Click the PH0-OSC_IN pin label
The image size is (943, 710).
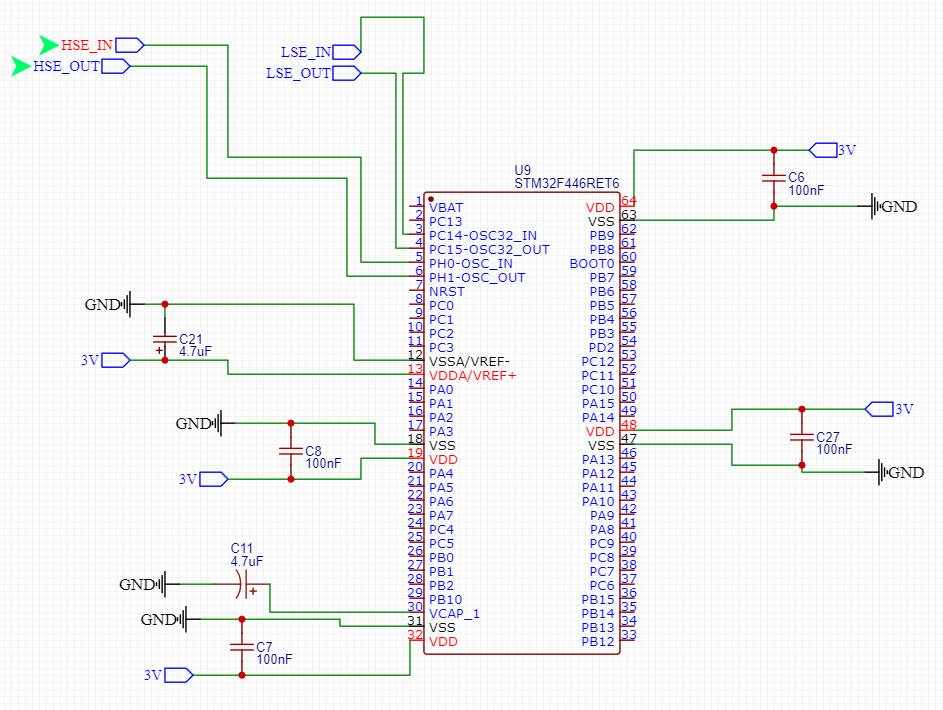click(471, 263)
